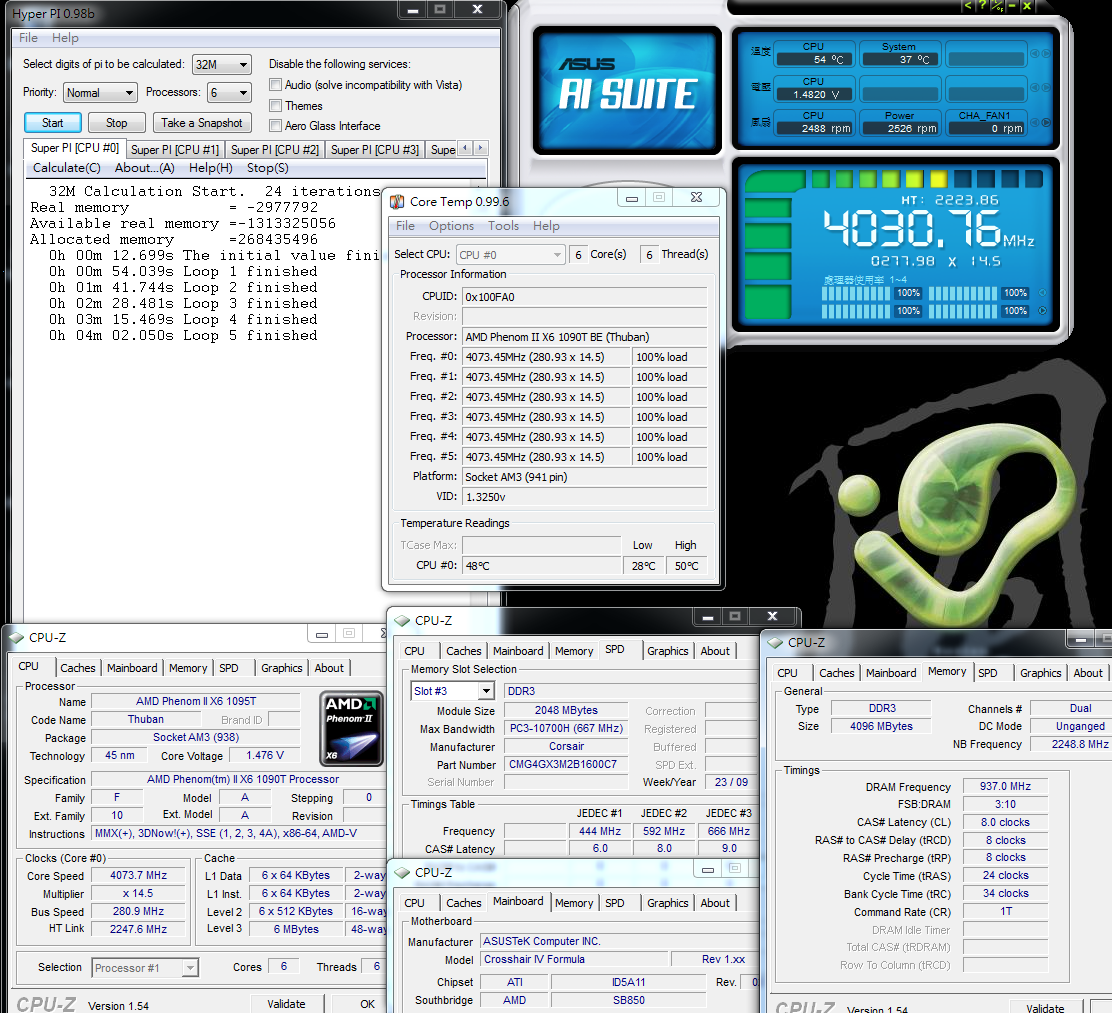Switch to Super PI [CPU #1] tab
This screenshot has width=1112, height=1013.
(175, 150)
